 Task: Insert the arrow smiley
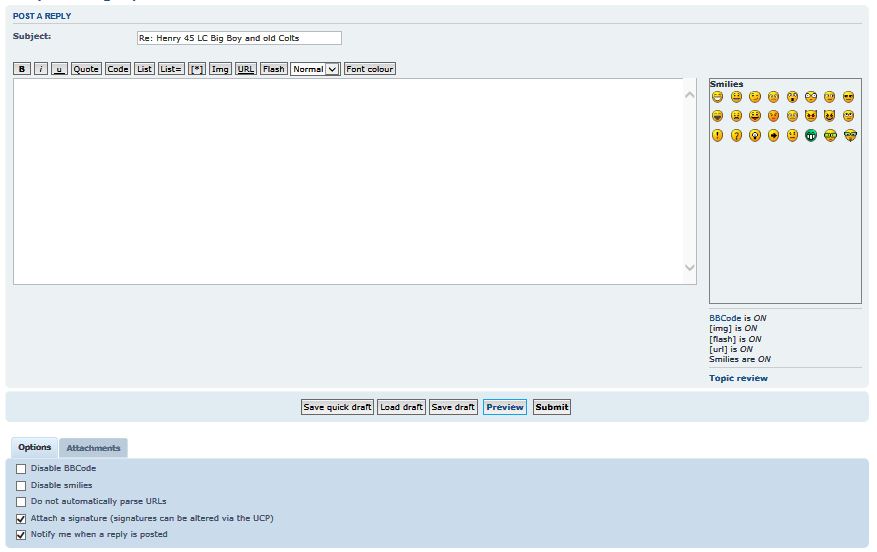[774, 136]
